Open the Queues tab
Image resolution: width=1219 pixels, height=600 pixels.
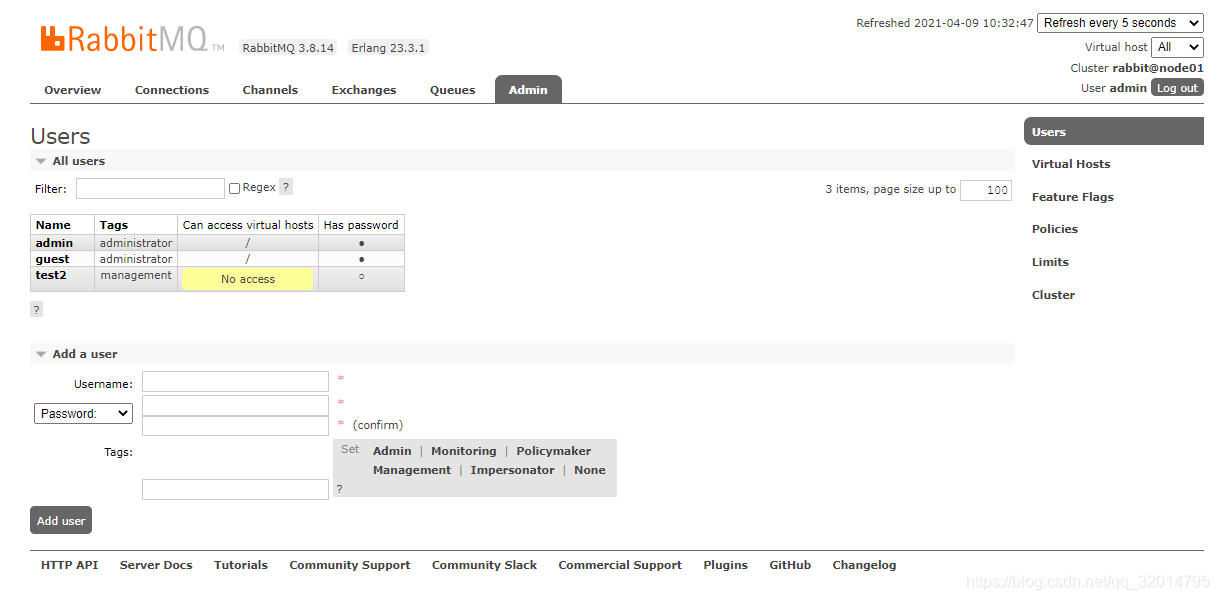pyautogui.click(x=453, y=90)
